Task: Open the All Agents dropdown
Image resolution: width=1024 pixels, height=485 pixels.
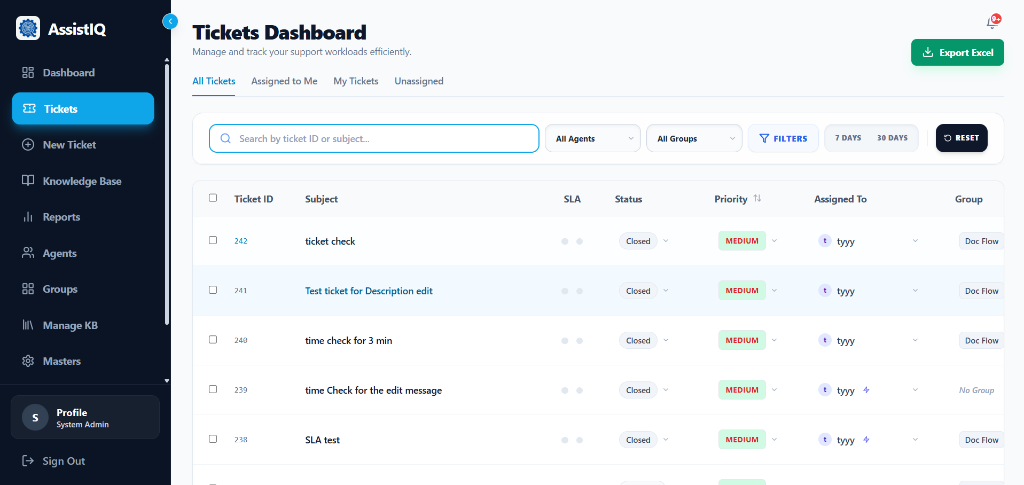Action: pyautogui.click(x=593, y=138)
